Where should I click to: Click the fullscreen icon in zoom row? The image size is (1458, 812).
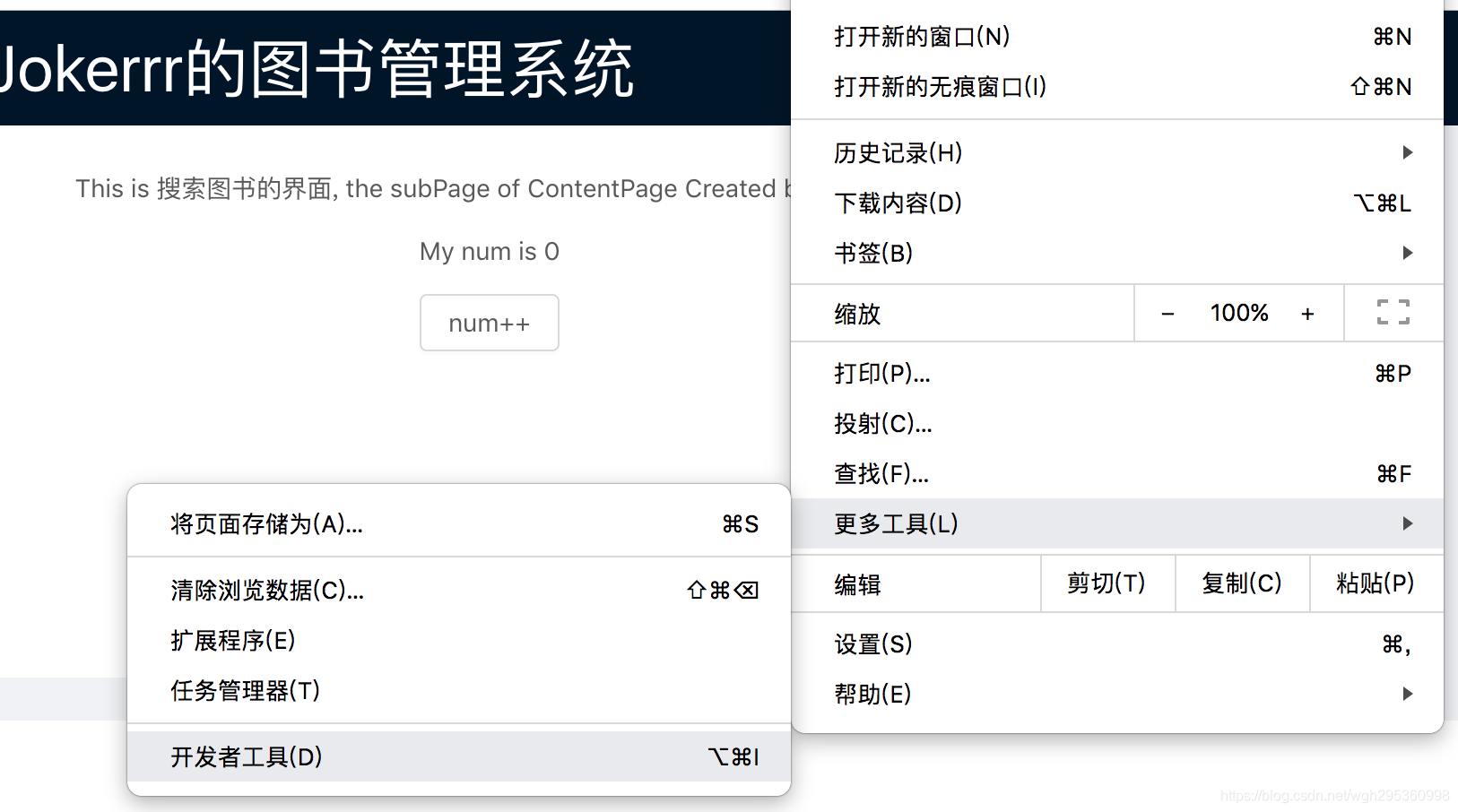point(1393,312)
